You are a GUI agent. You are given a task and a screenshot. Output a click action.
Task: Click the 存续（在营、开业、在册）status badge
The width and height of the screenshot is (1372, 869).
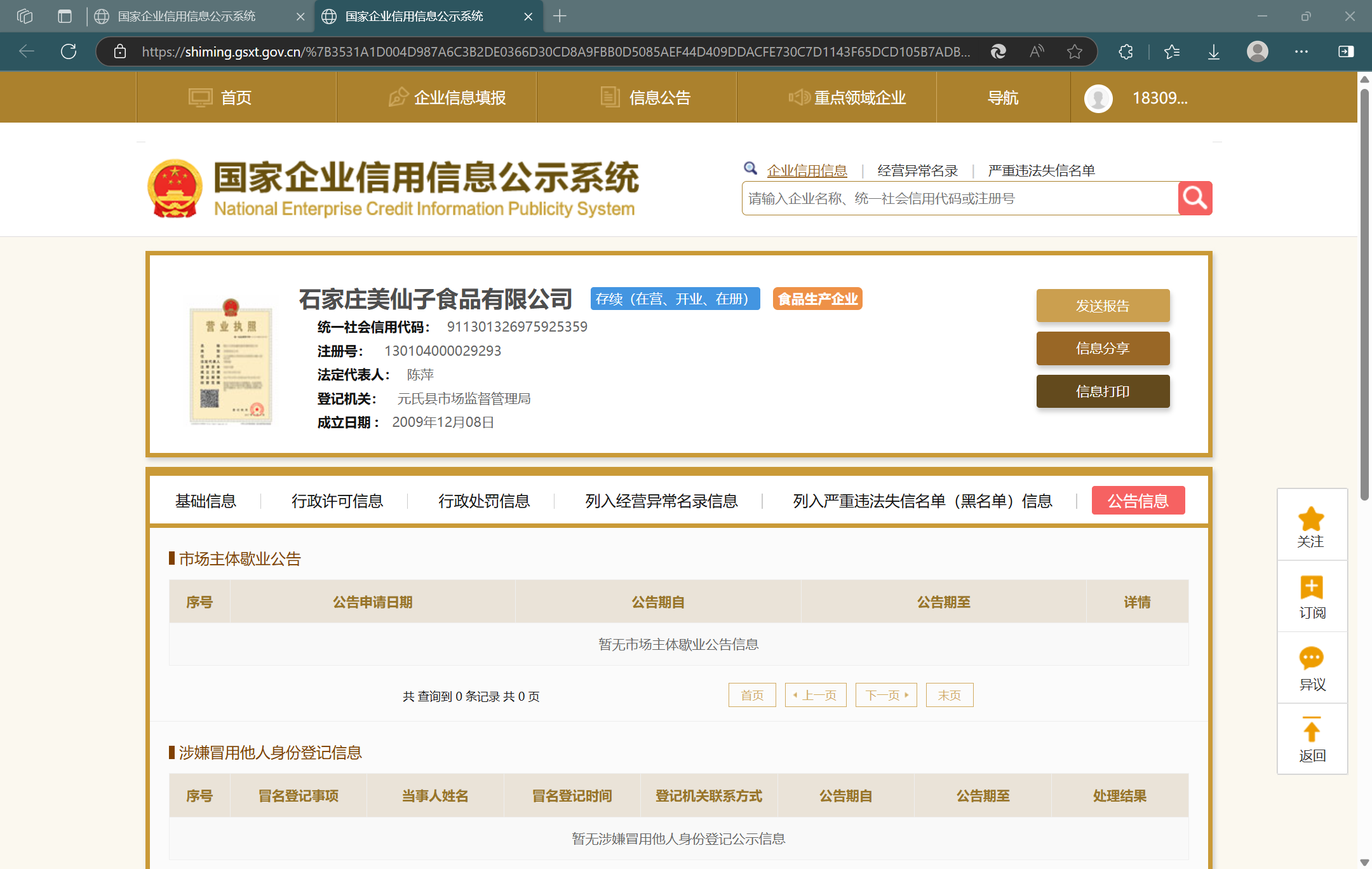click(675, 299)
